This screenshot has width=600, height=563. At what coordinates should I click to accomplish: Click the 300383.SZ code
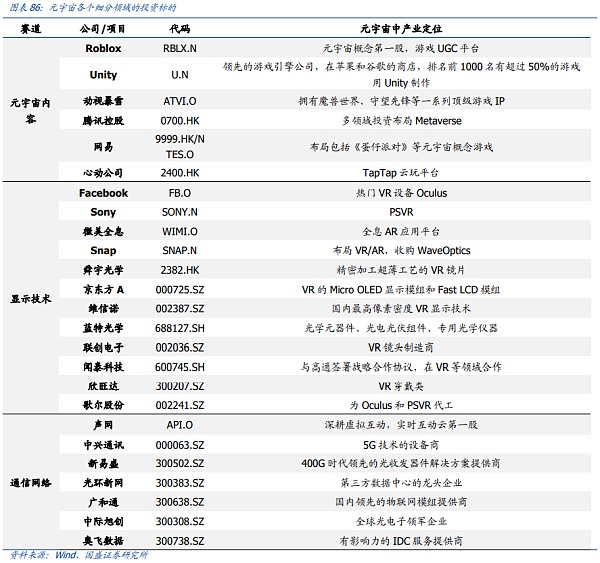[x=180, y=483]
